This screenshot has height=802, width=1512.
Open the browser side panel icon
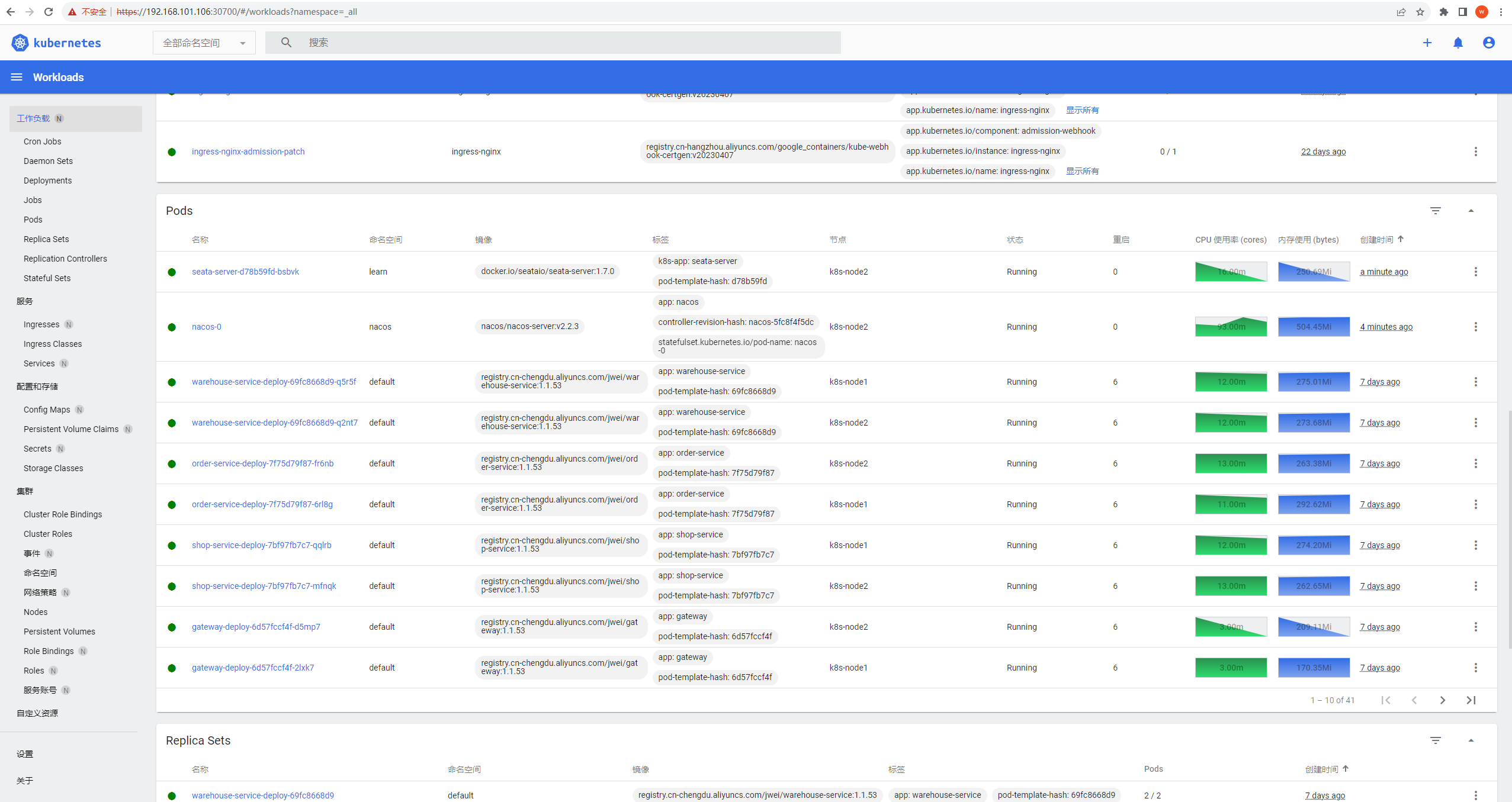[1463, 12]
